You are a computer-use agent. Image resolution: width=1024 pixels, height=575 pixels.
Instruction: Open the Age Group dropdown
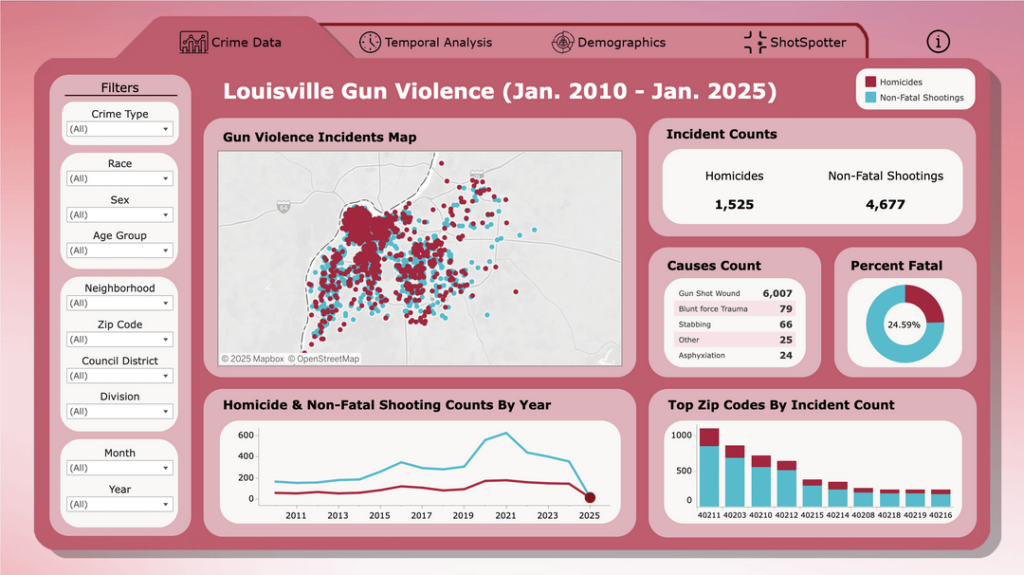click(x=120, y=251)
